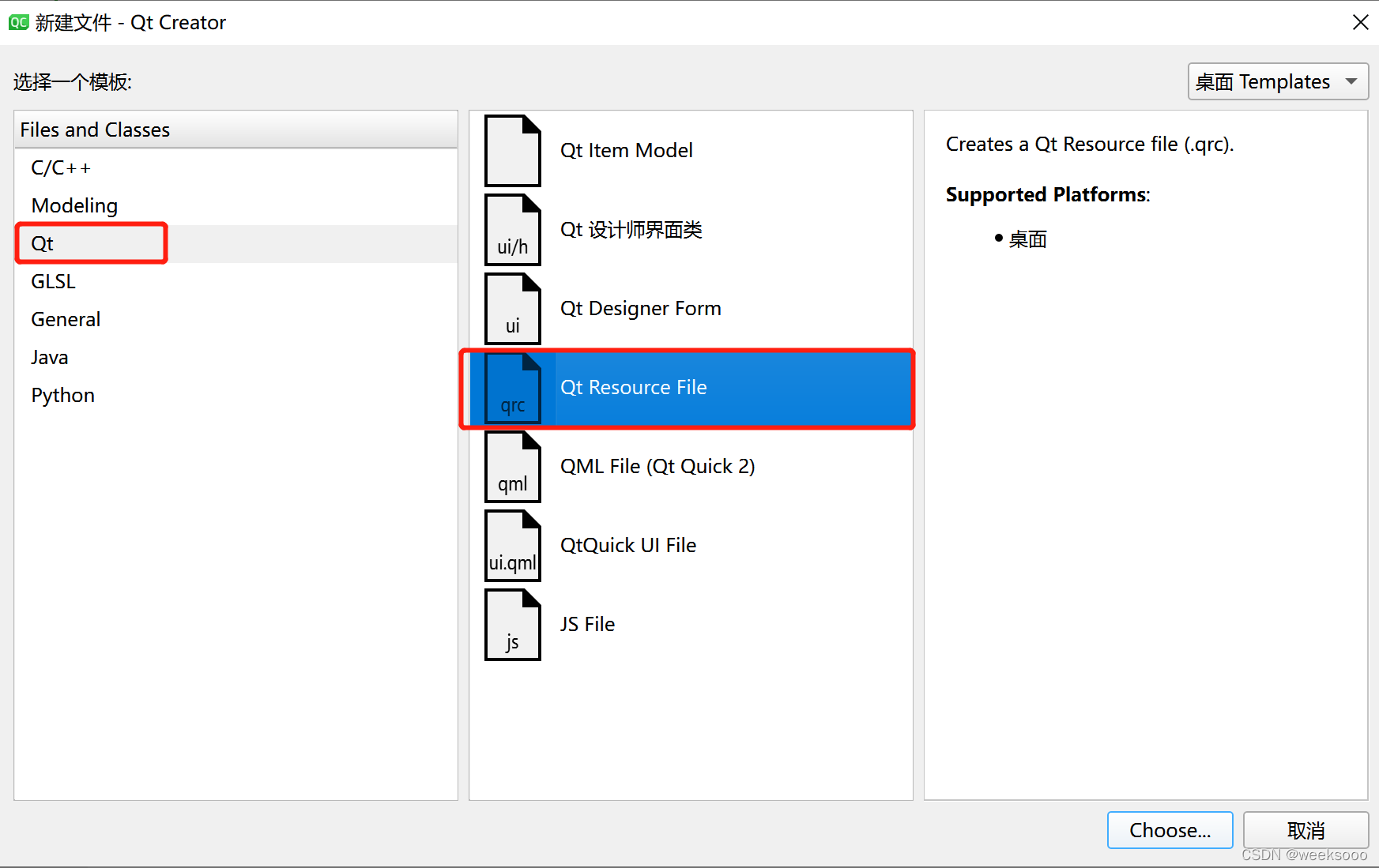Pick the JS File template
The image size is (1379, 868).
point(691,625)
